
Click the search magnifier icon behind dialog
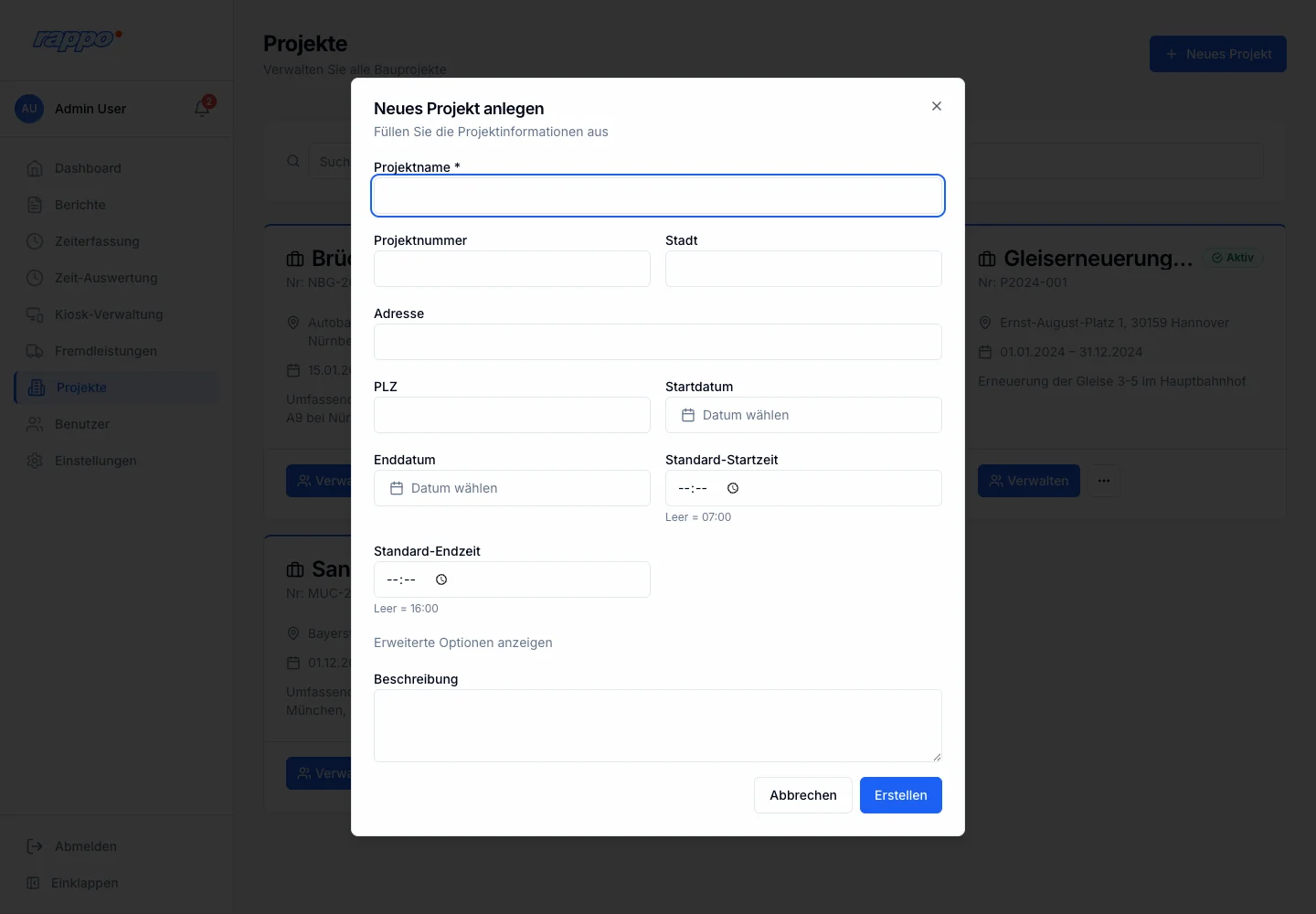[x=293, y=161]
